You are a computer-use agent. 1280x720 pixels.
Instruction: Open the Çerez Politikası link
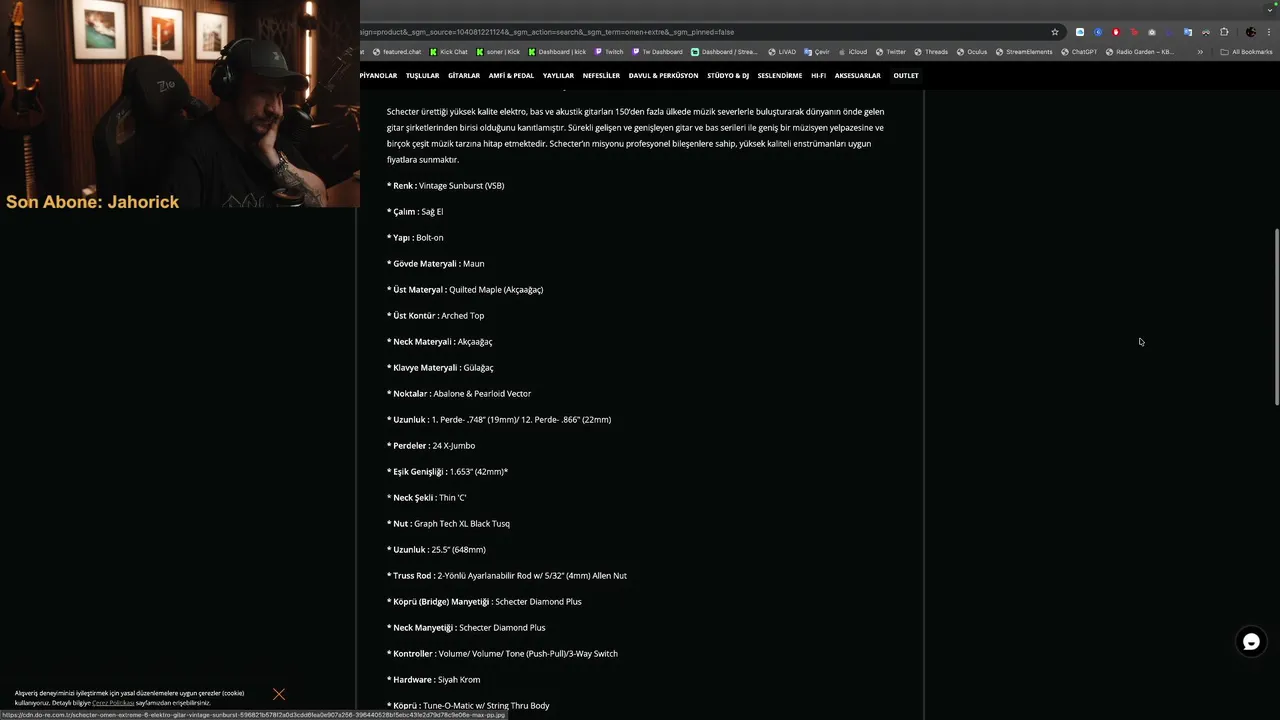(113, 703)
